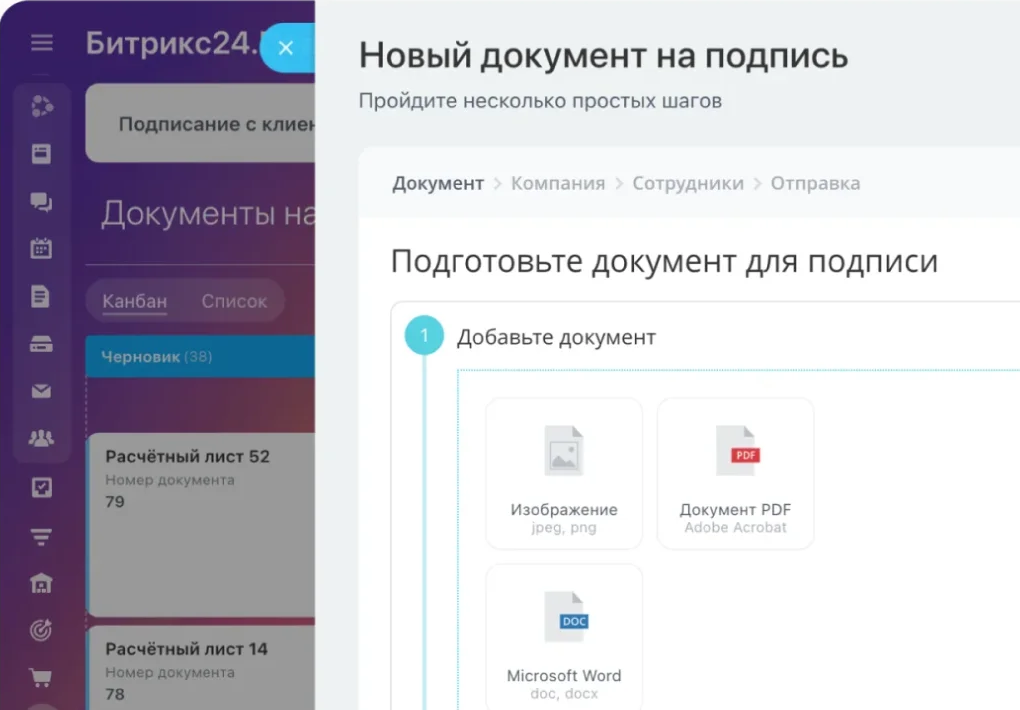Image resolution: width=1020 pixels, height=710 pixels.
Task: Open the online store cart icon
Action: coord(41,677)
